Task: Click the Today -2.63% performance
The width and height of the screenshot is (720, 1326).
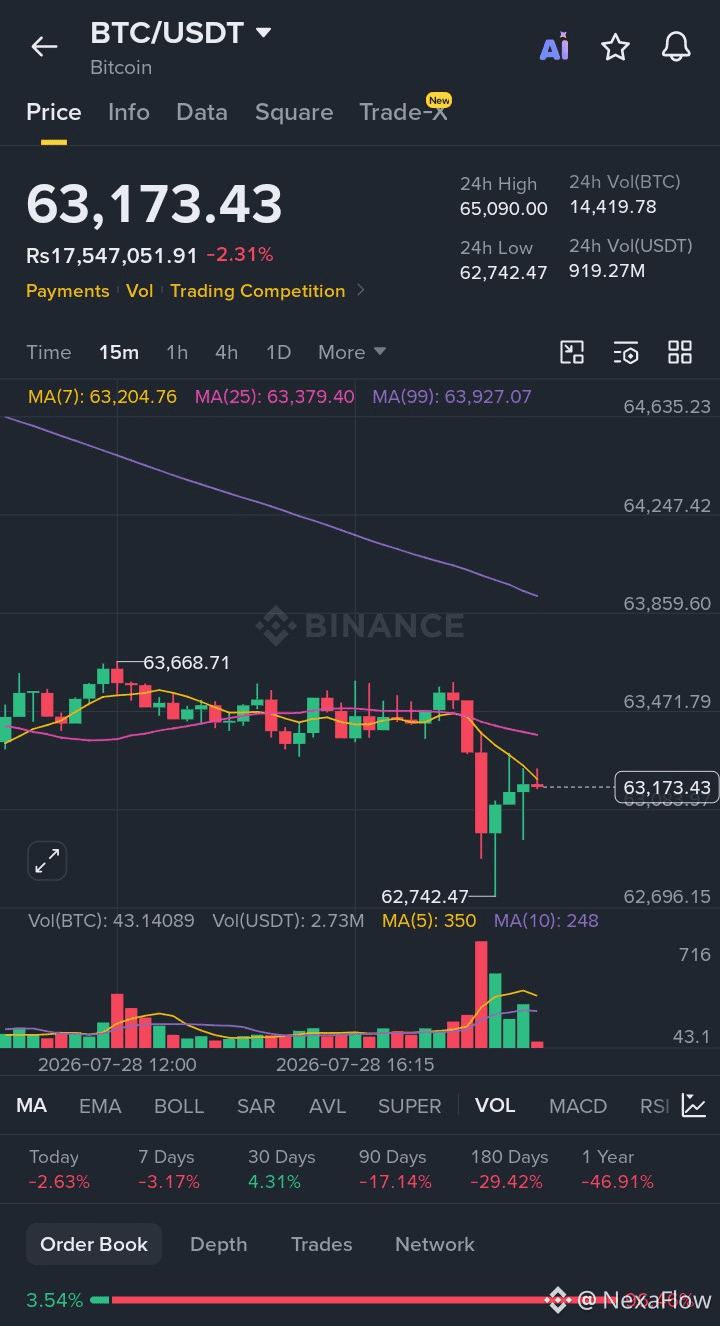Action: [x=59, y=1169]
